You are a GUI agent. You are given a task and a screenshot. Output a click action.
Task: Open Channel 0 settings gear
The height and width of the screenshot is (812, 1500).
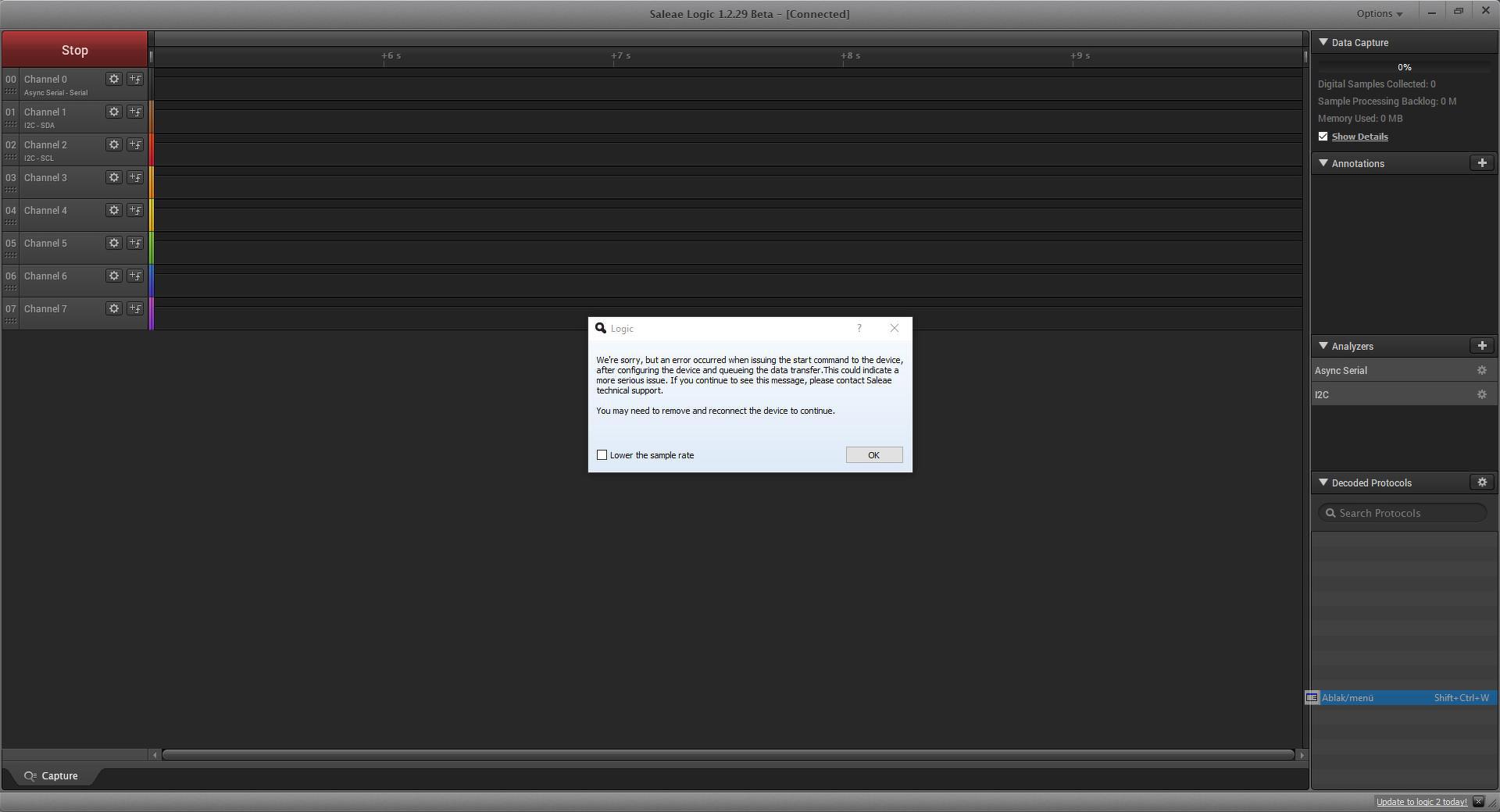[114, 79]
